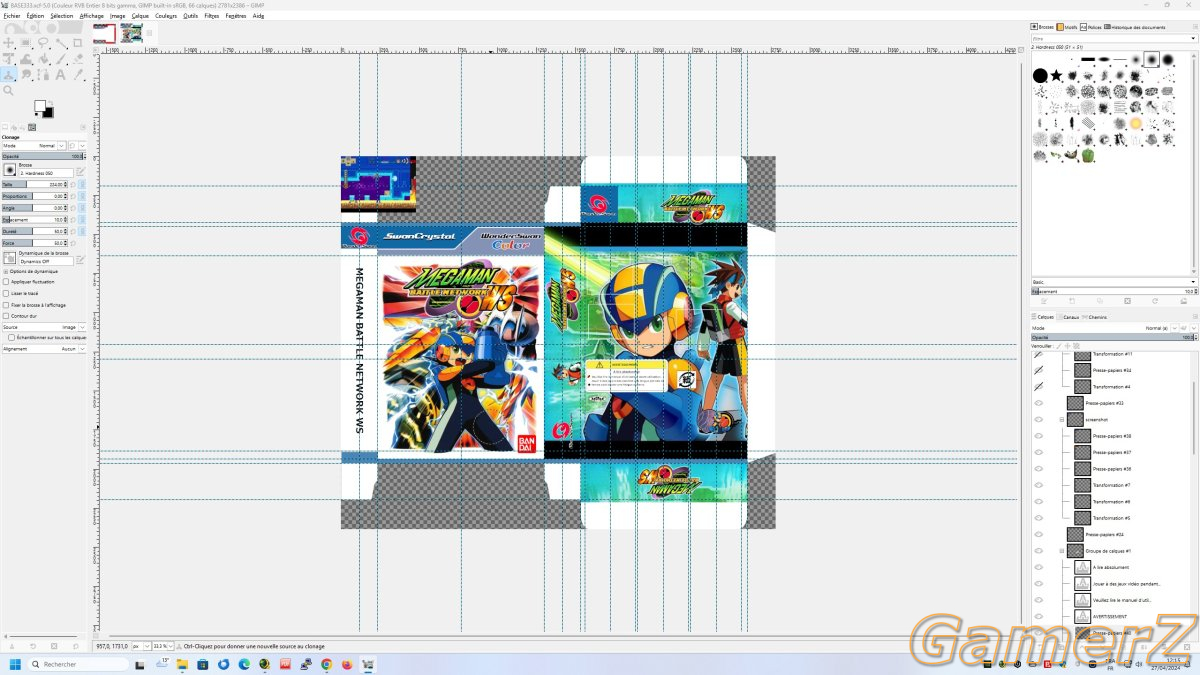Image resolution: width=1200 pixels, height=675 pixels.
Task: Enable the Lisser le tracé checkbox
Action: pyautogui.click(x=5, y=293)
